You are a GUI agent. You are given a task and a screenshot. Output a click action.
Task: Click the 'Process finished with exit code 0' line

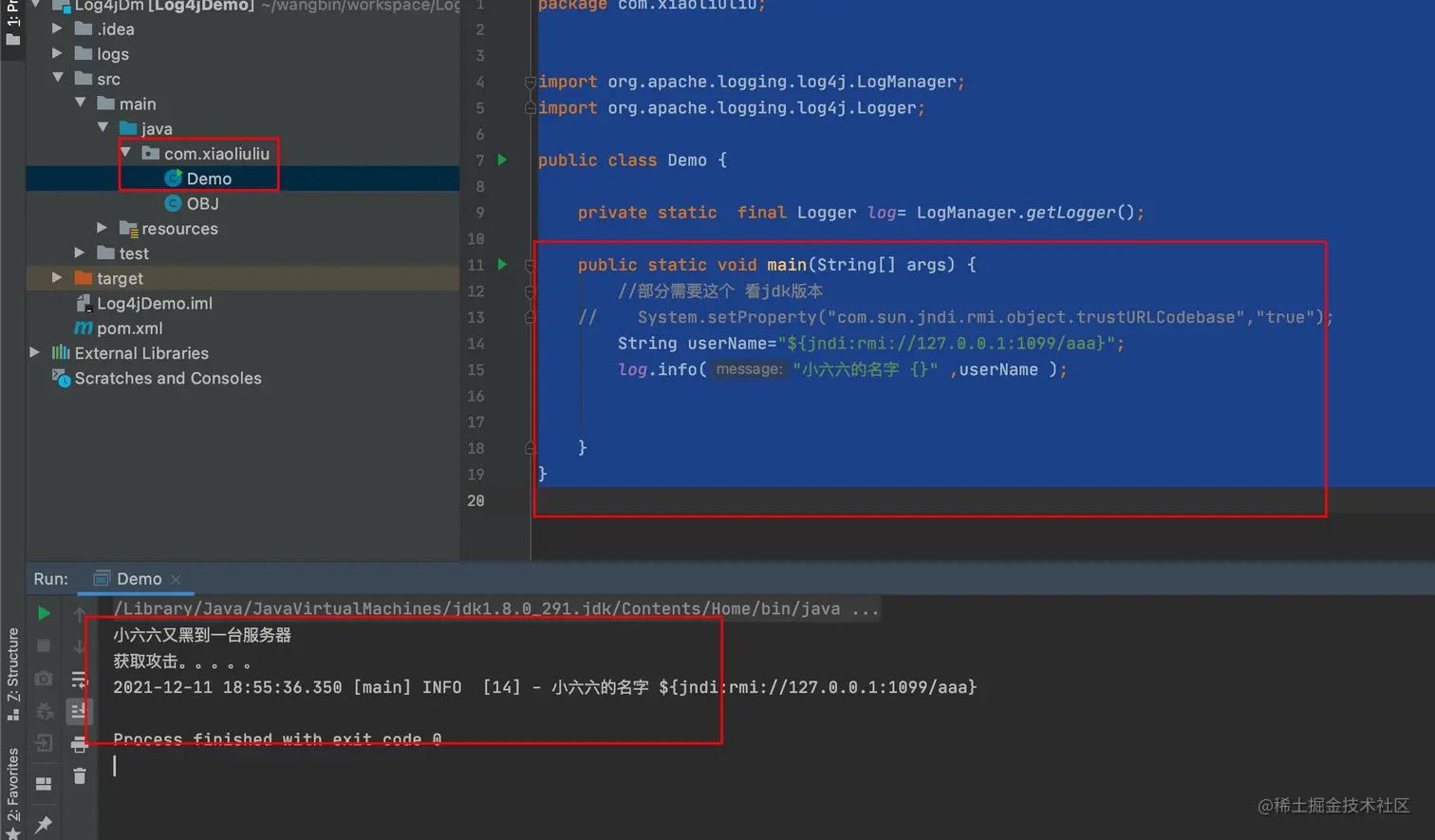point(277,738)
